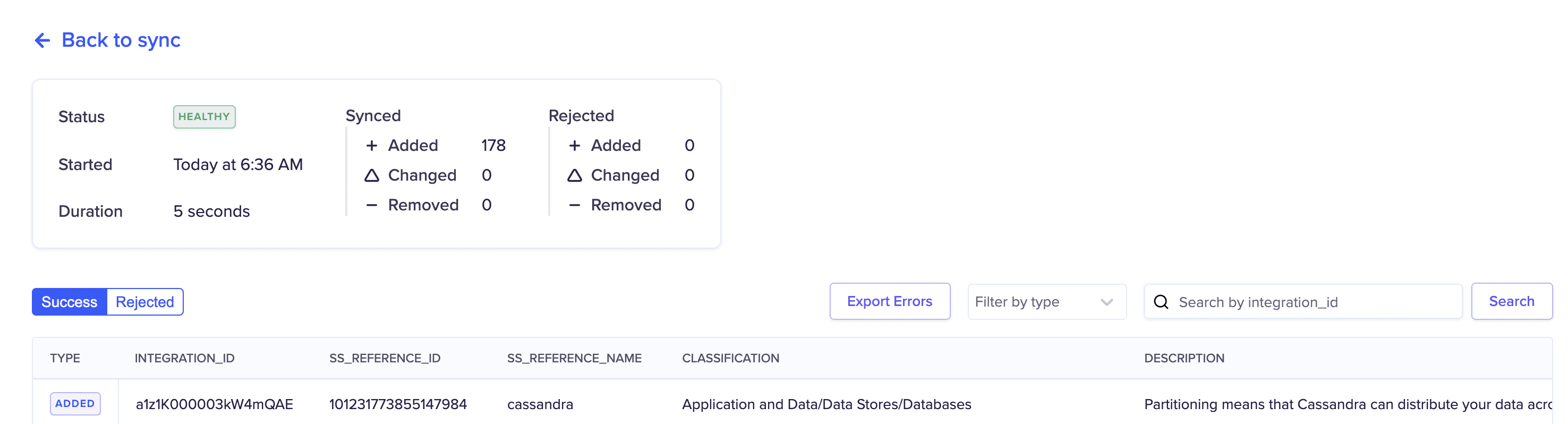The height and width of the screenshot is (424, 1568).
Task: Click the magnifying glass search icon
Action: 1161,302
